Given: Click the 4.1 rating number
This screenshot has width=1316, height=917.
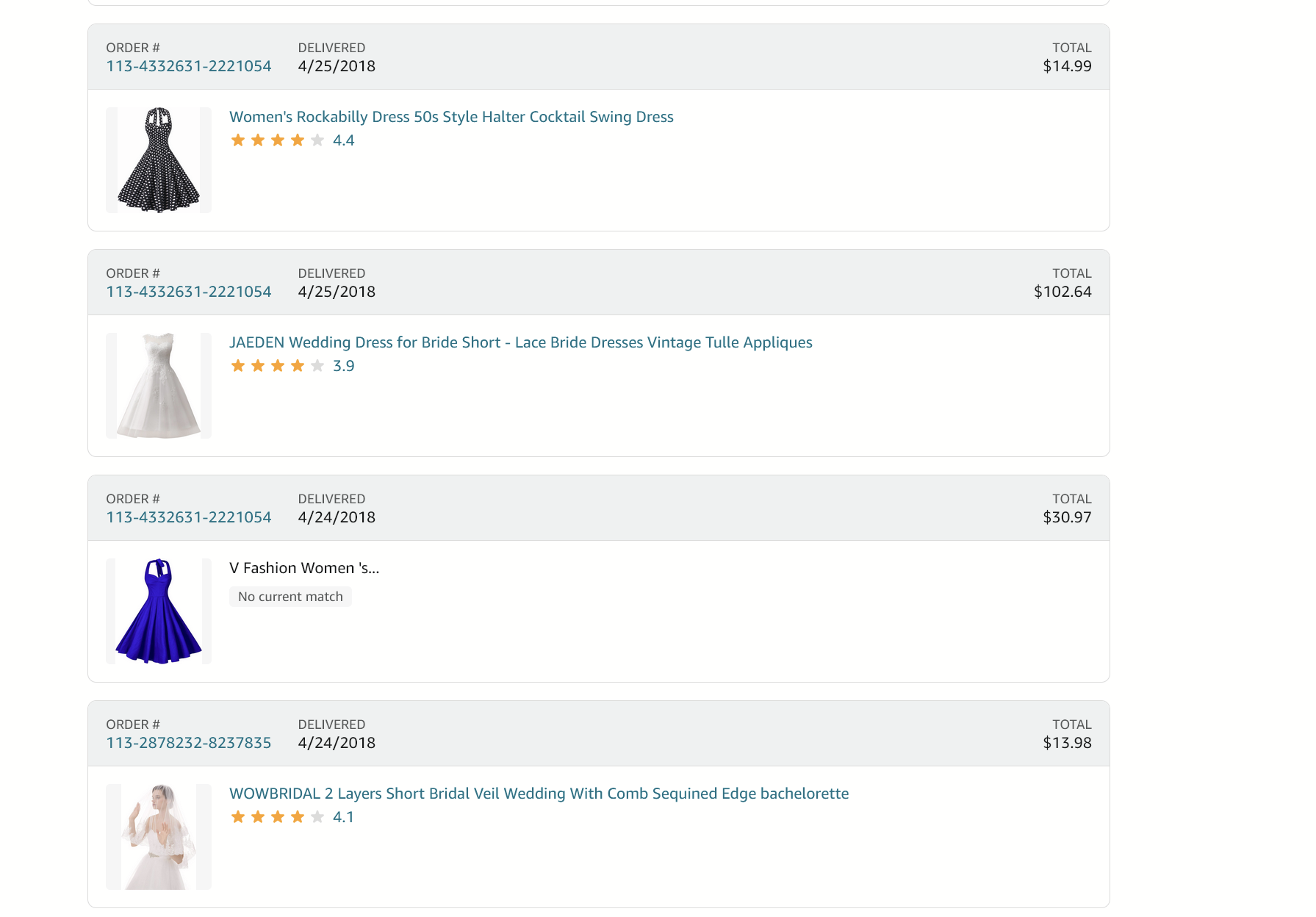Looking at the screenshot, I should [x=344, y=817].
